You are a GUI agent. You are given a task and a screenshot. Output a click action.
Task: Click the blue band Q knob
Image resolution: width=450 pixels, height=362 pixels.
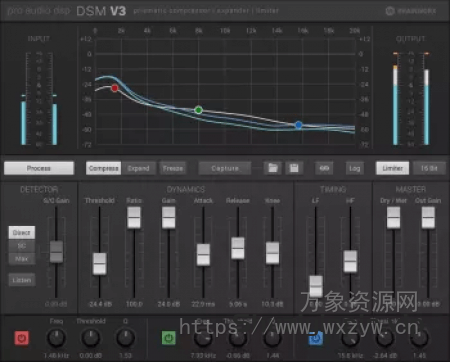point(419,338)
